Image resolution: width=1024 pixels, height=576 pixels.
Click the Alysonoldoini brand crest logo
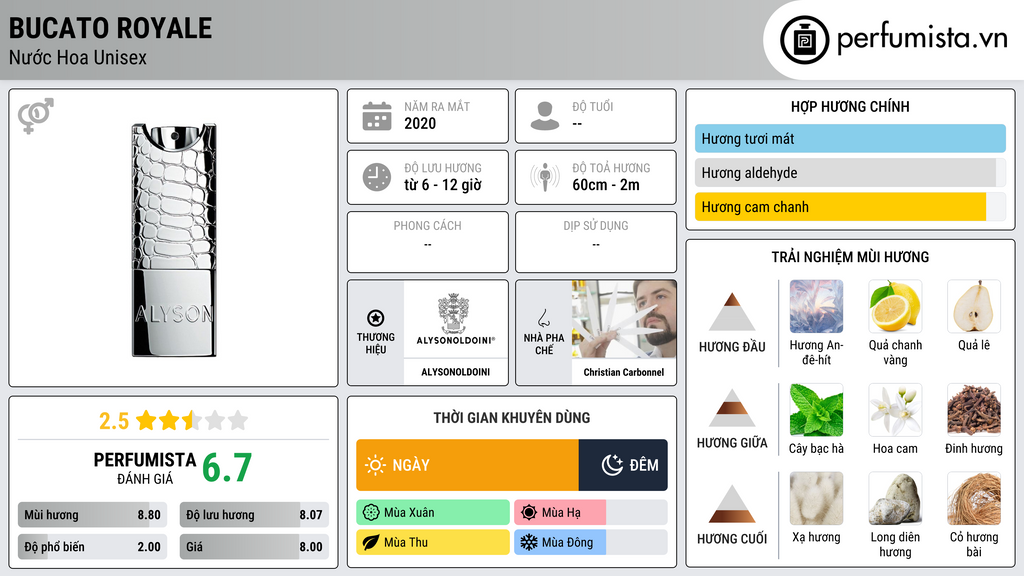pyautogui.click(x=455, y=319)
